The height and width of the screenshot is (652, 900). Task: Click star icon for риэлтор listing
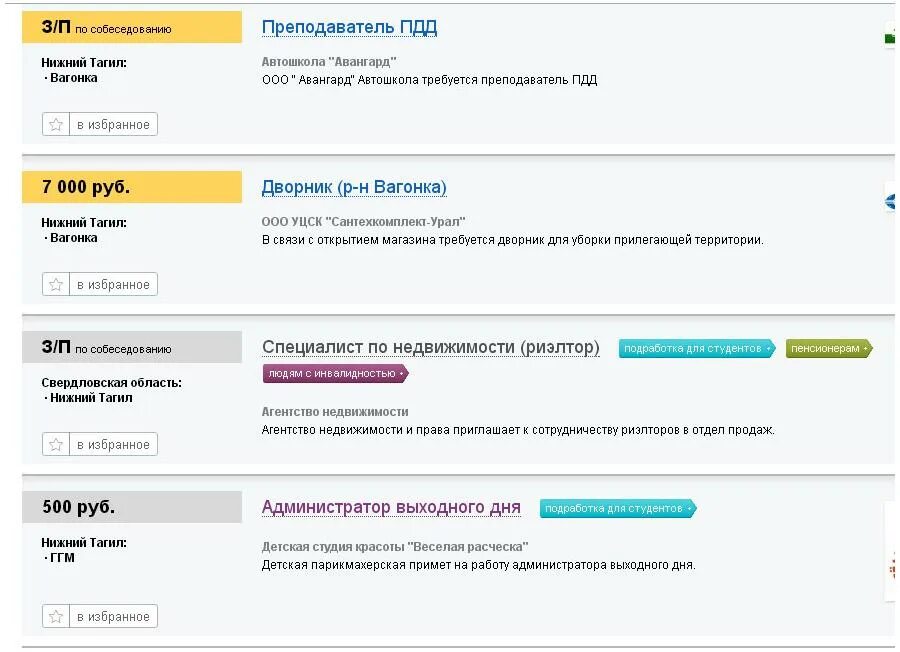[x=56, y=445]
